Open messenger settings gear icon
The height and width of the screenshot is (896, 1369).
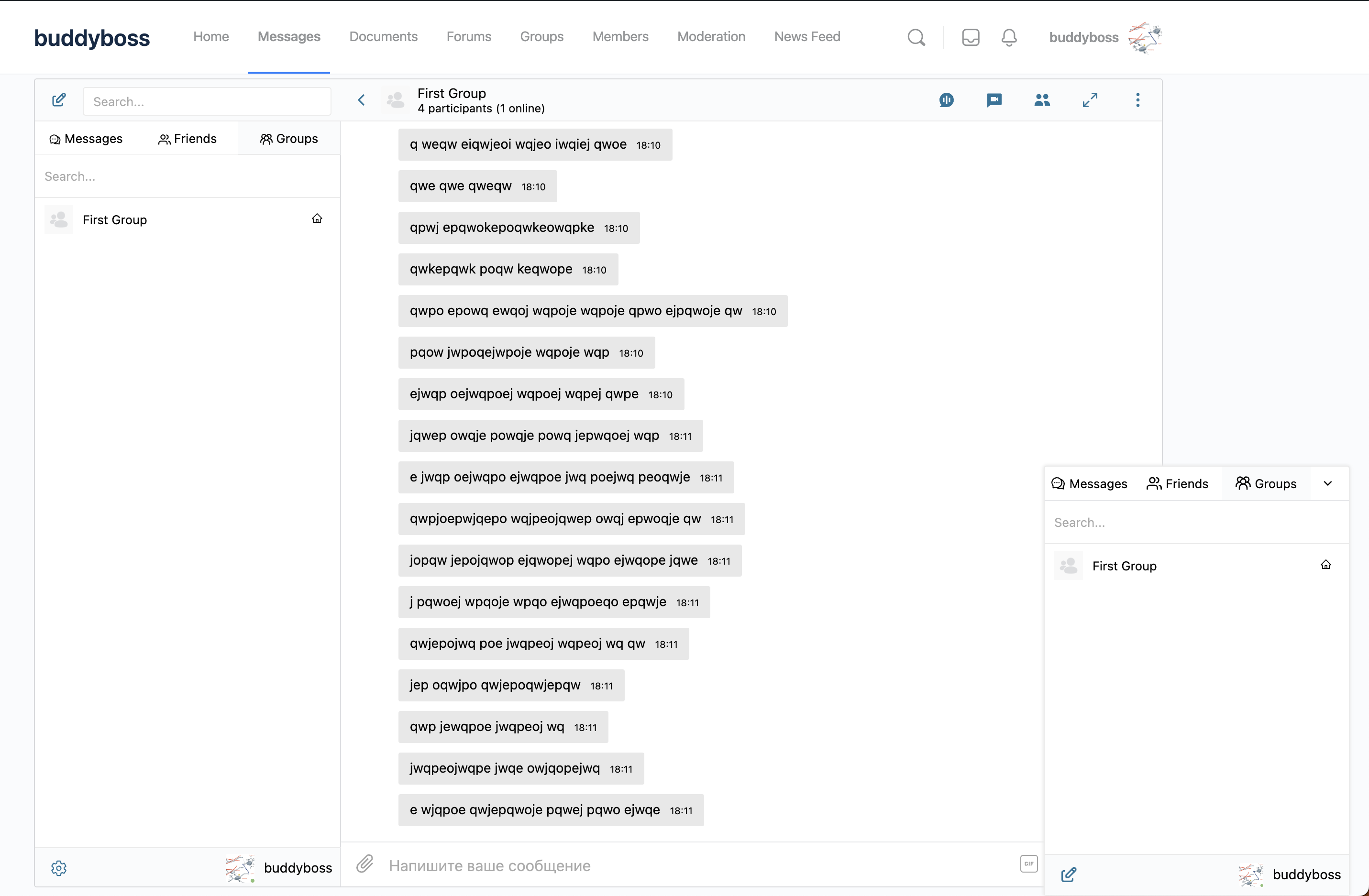pyautogui.click(x=59, y=868)
